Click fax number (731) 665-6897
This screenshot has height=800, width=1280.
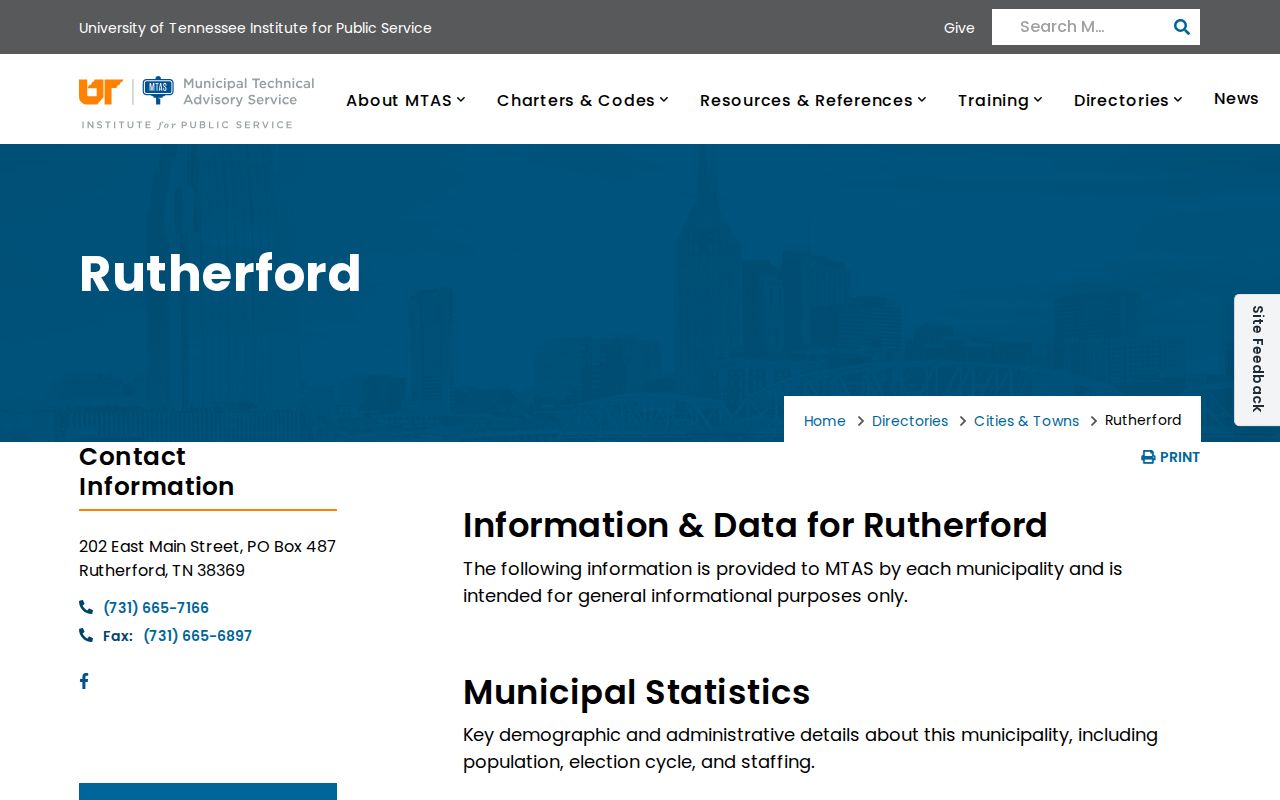pyautogui.click(x=197, y=636)
